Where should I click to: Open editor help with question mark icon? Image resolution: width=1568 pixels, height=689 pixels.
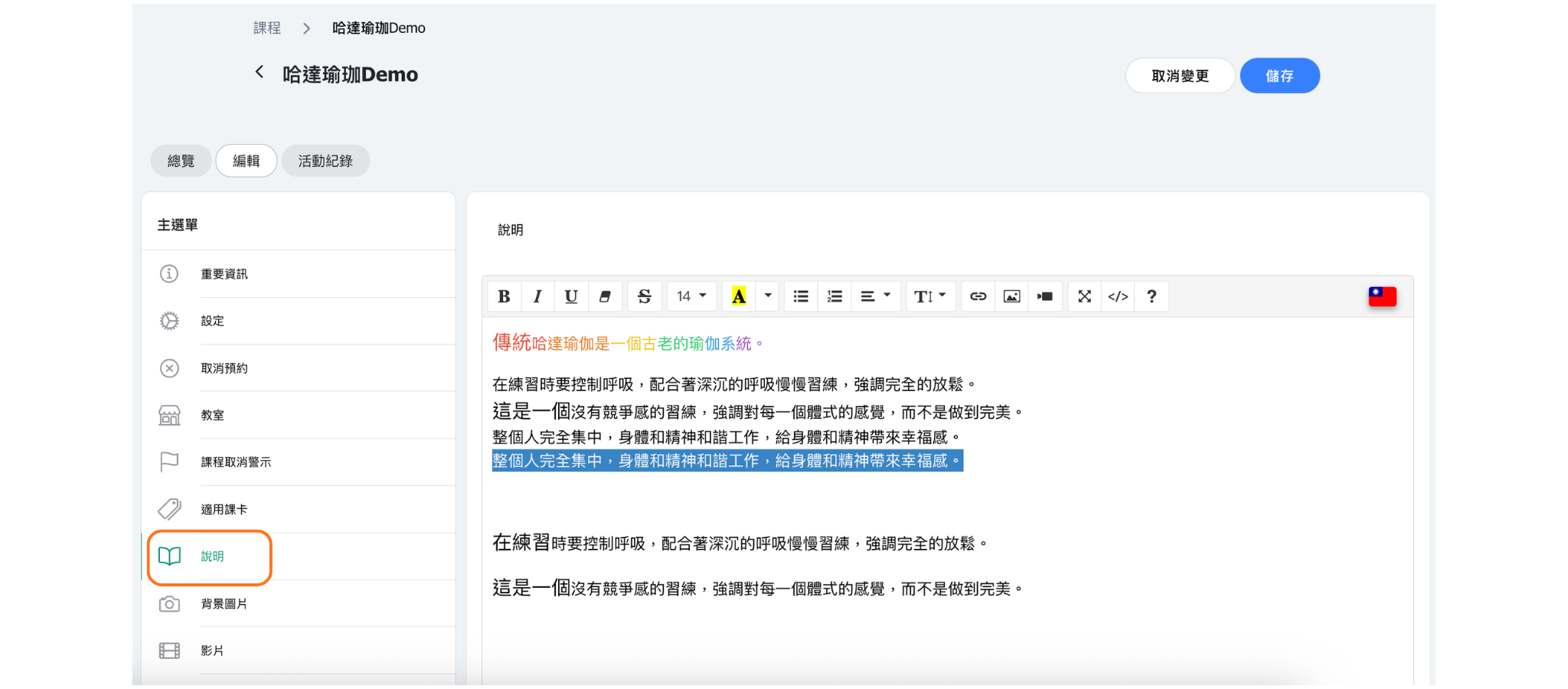pos(1151,296)
